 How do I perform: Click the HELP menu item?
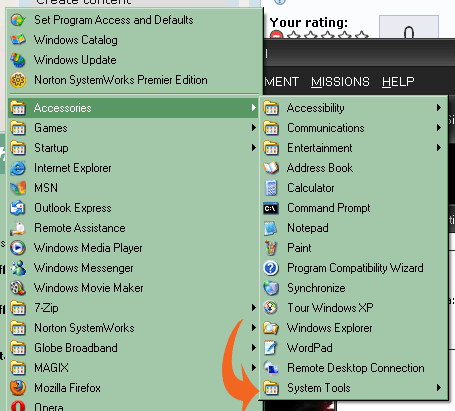398,82
